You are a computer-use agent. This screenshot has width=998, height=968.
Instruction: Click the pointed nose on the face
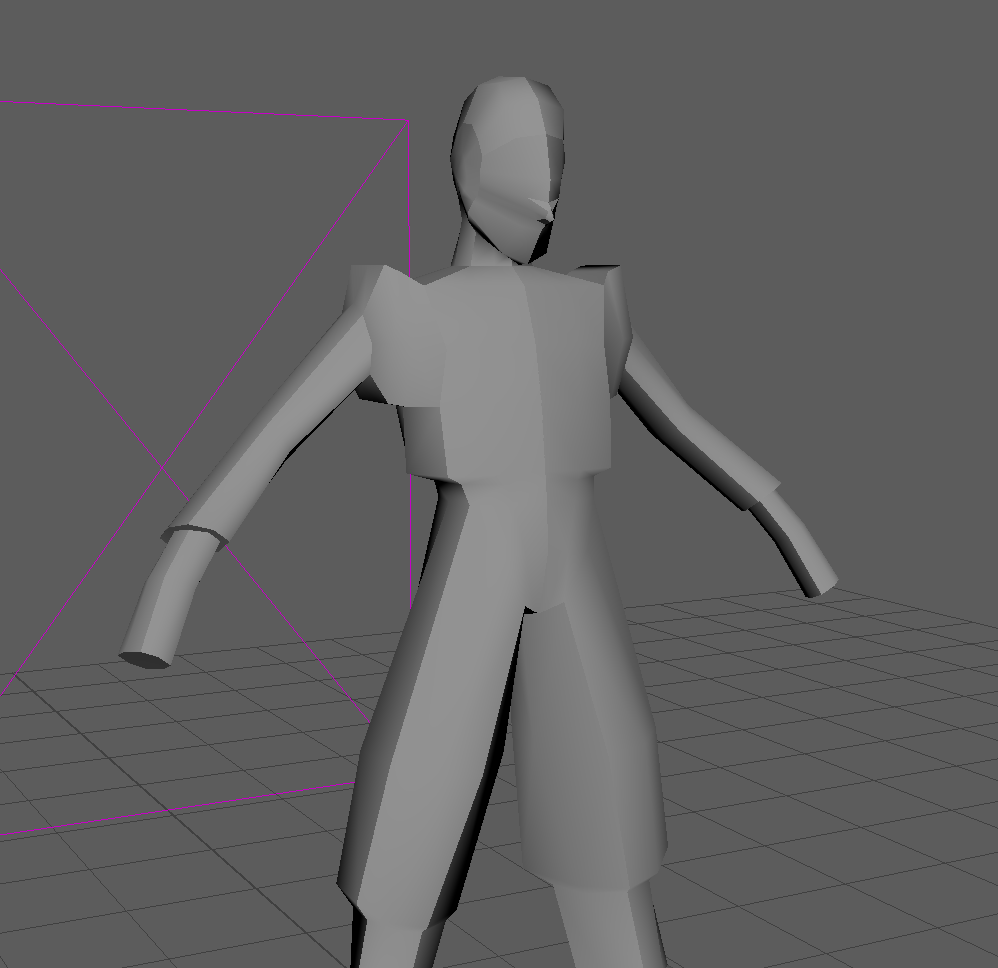click(x=542, y=209)
